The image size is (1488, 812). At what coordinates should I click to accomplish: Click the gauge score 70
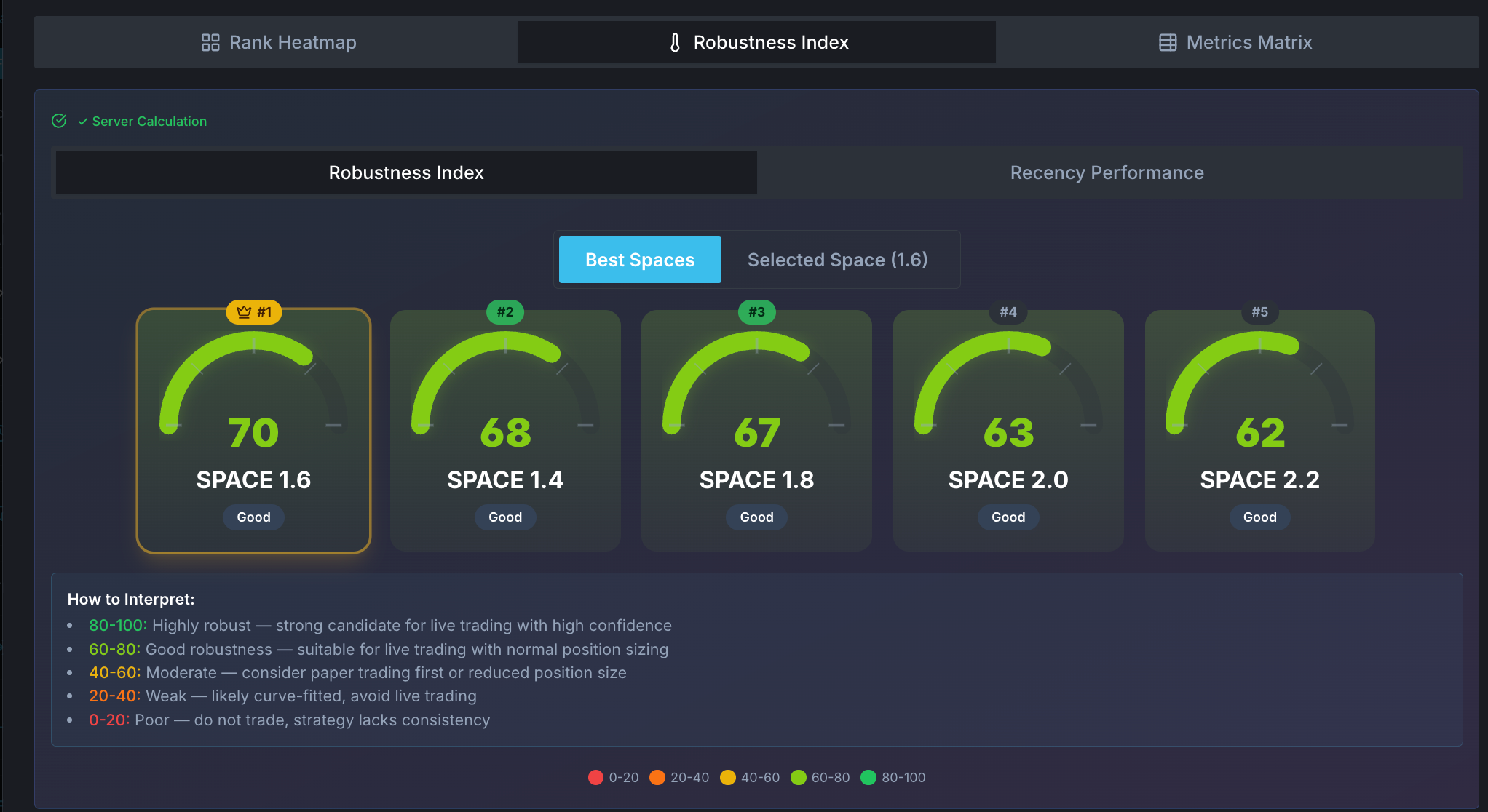click(253, 433)
